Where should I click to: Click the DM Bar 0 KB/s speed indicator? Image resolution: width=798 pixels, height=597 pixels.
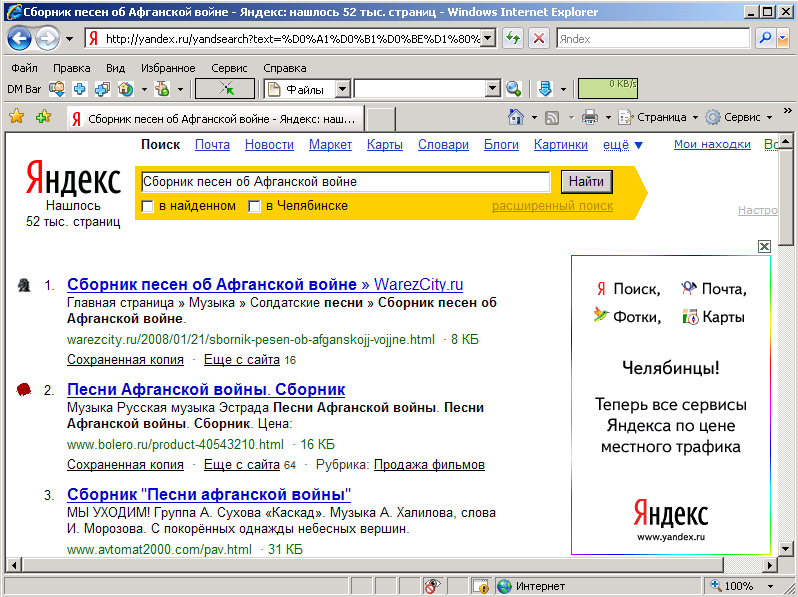point(608,89)
